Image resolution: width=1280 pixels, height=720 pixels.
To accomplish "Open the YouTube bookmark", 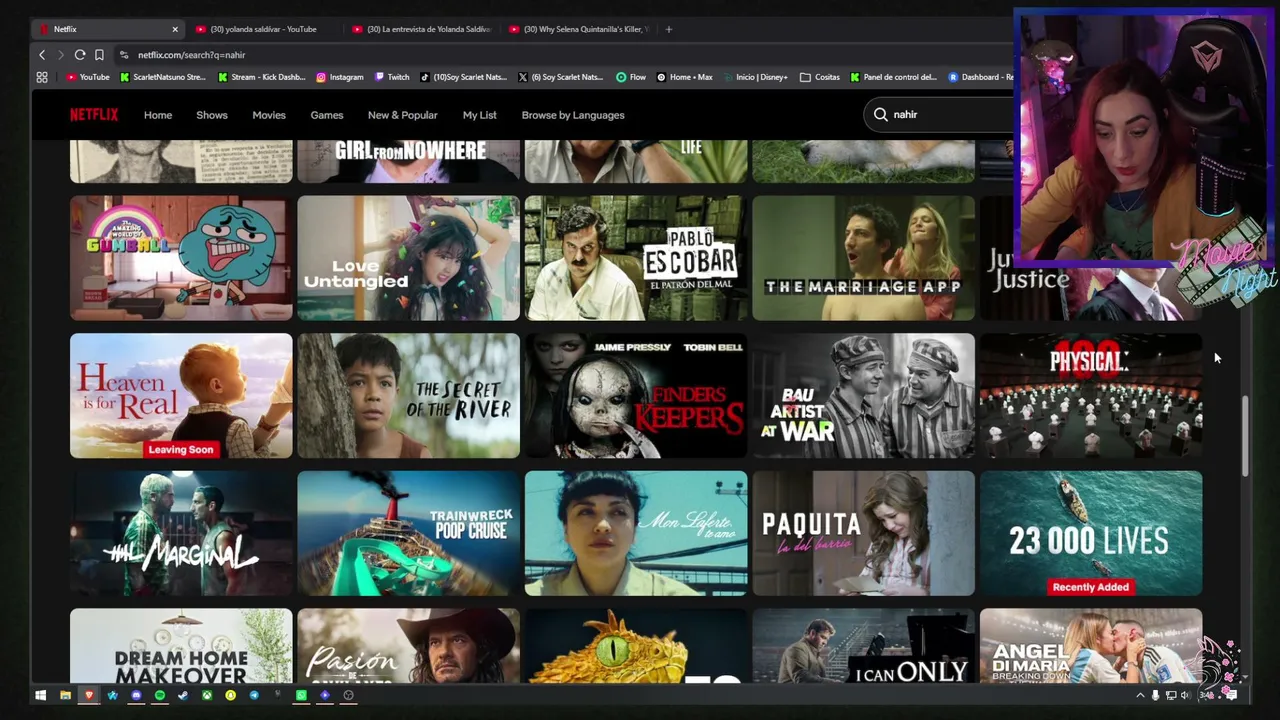I will 88,77.
